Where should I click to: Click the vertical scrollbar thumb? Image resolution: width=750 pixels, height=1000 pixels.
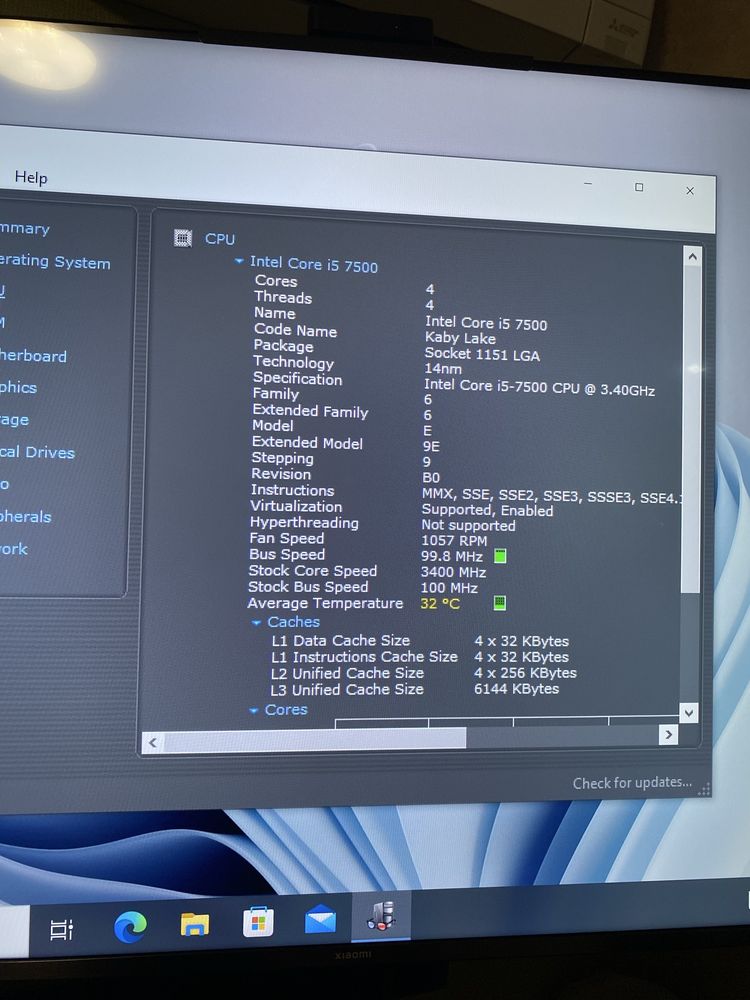pyautogui.click(x=691, y=430)
